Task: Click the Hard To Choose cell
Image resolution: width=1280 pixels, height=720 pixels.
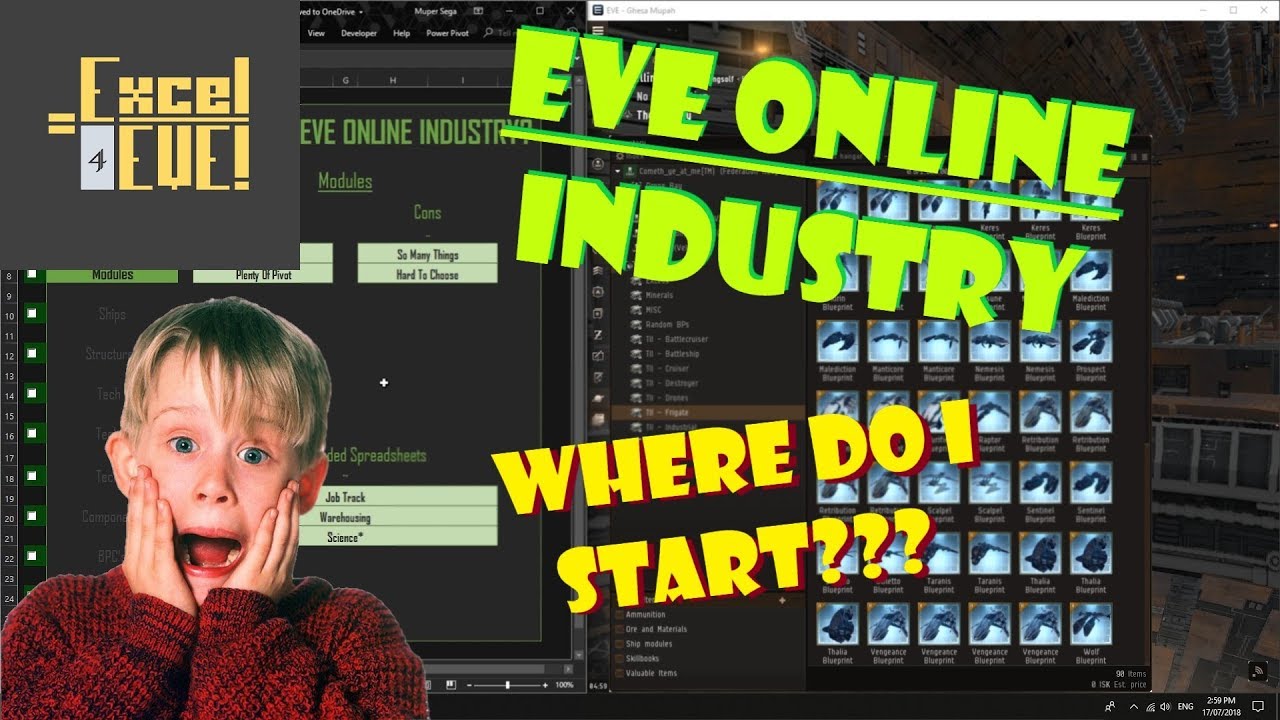Action: (x=427, y=274)
